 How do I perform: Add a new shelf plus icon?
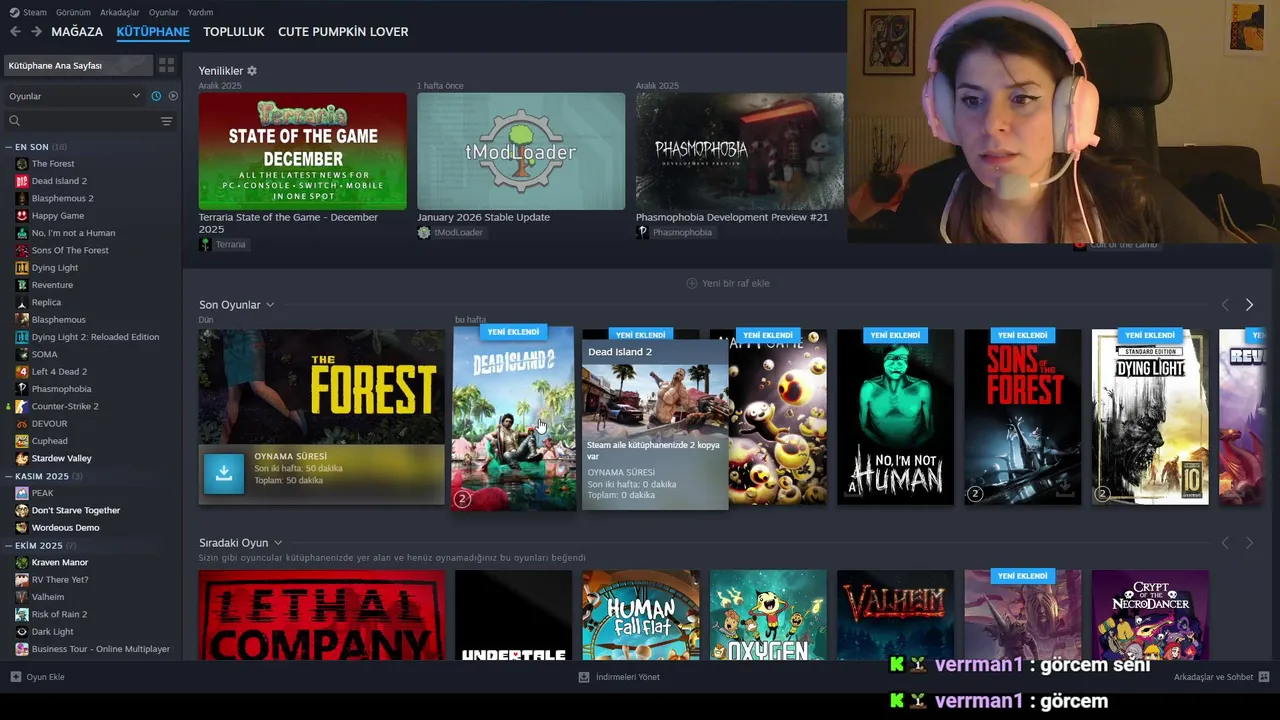[x=691, y=283]
